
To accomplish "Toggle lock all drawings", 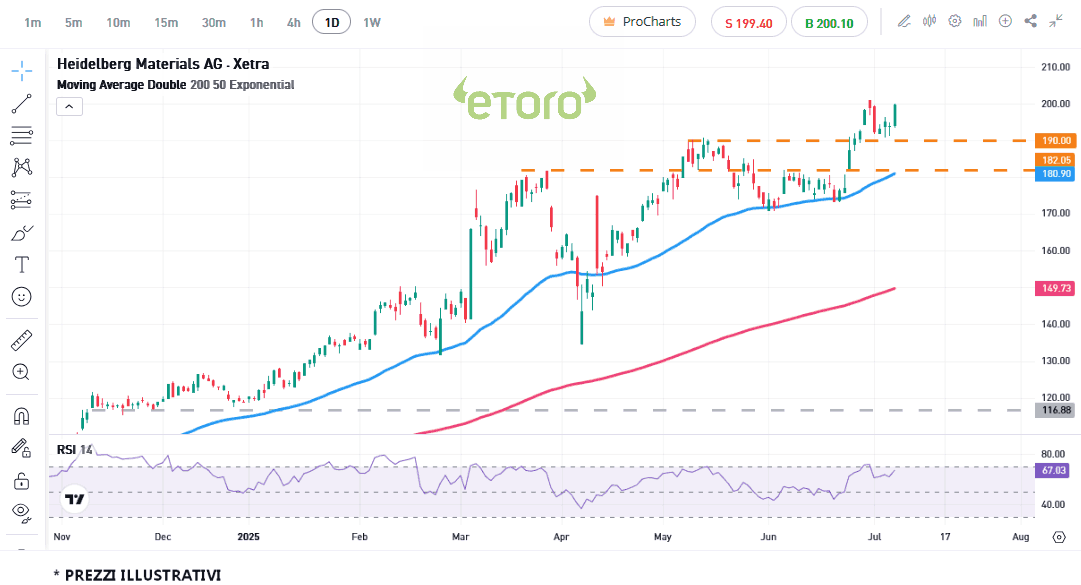I will click(x=21, y=481).
